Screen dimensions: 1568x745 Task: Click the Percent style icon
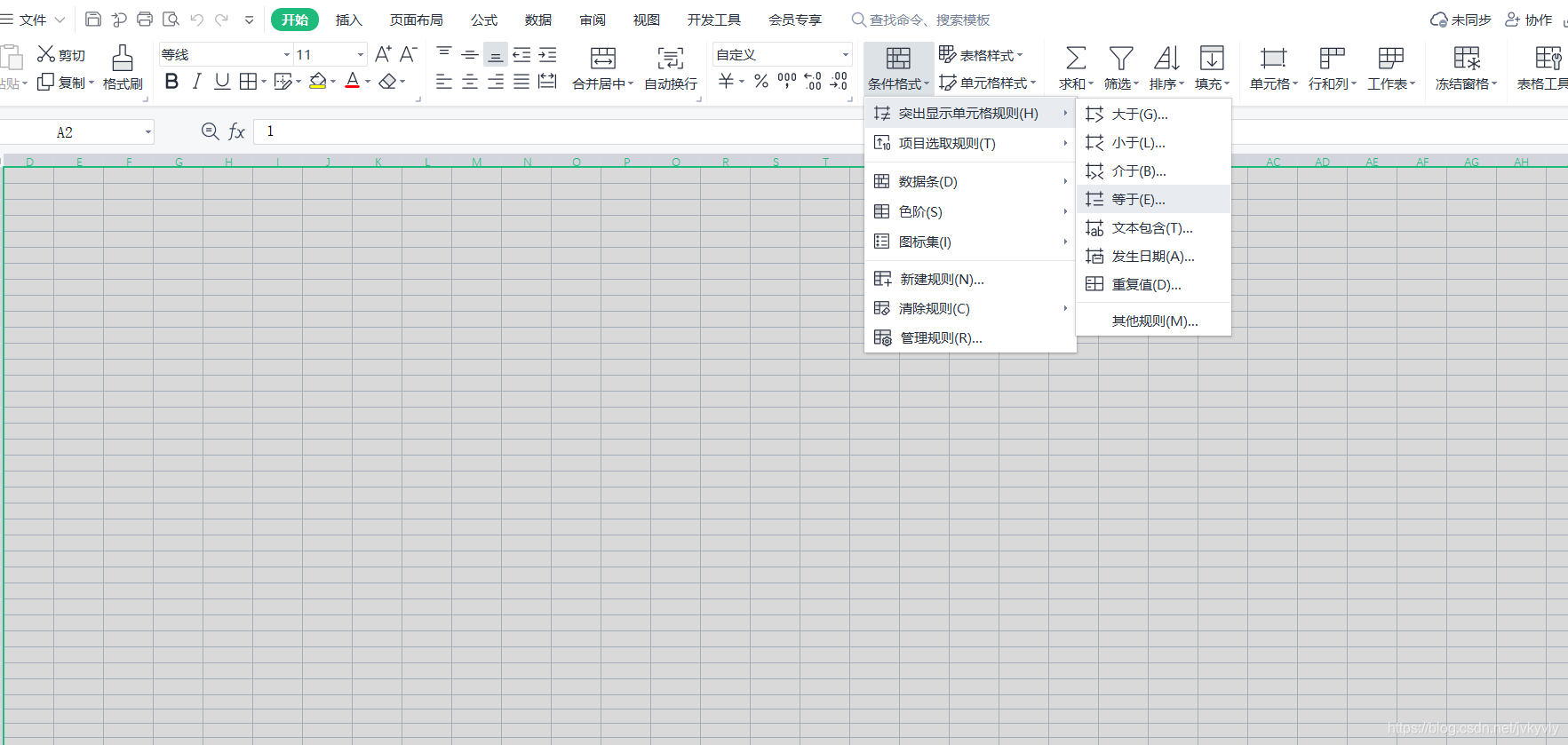click(x=761, y=82)
